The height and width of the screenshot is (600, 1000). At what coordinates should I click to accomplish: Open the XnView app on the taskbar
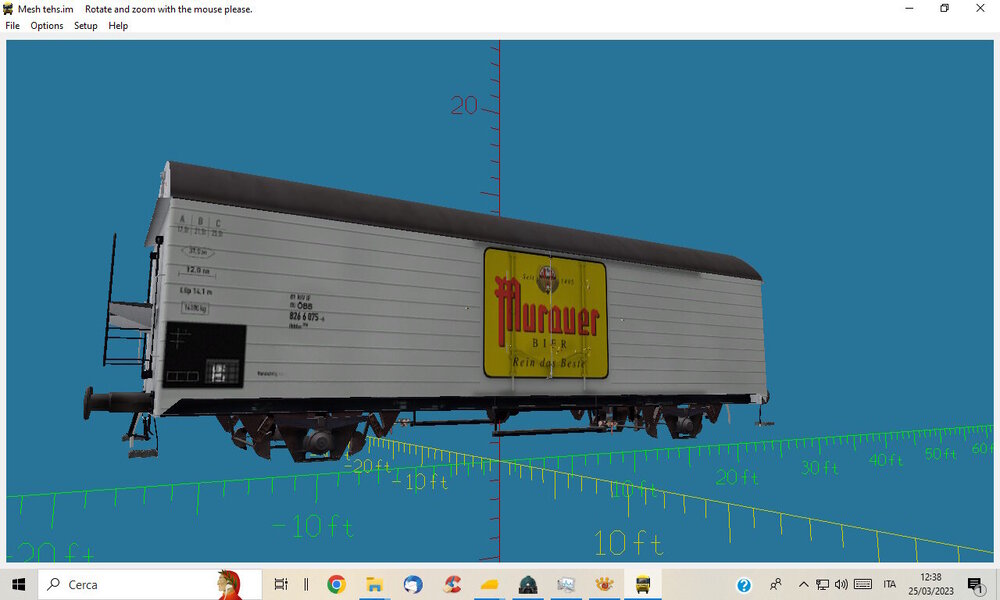pos(605,584)
